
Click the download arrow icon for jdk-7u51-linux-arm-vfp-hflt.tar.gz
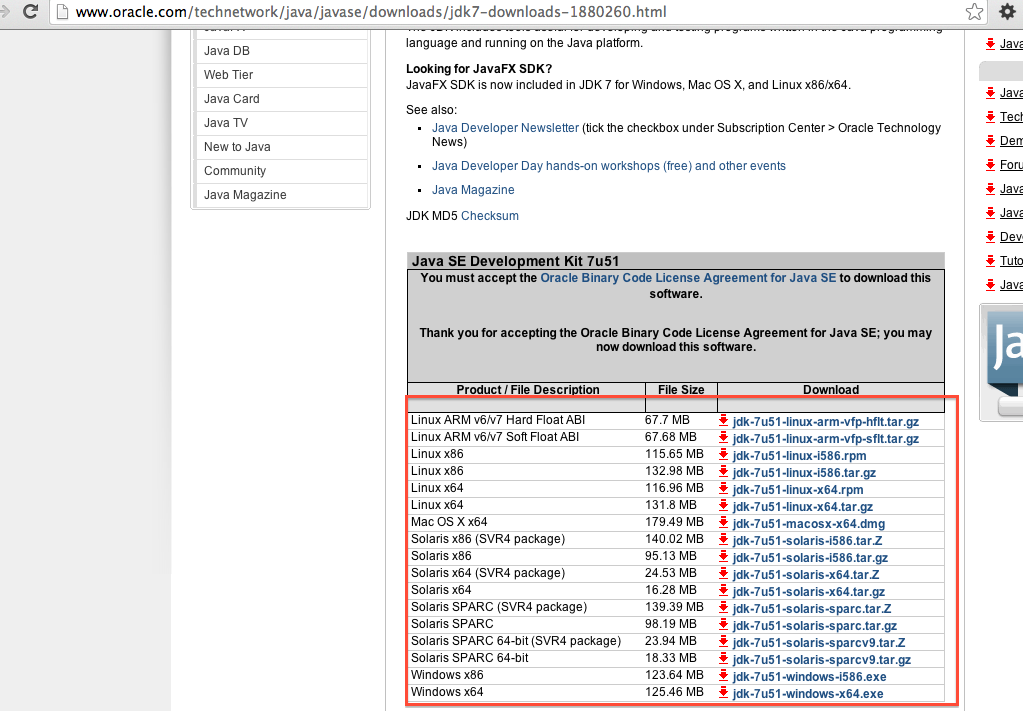click(x=724, y=421)
